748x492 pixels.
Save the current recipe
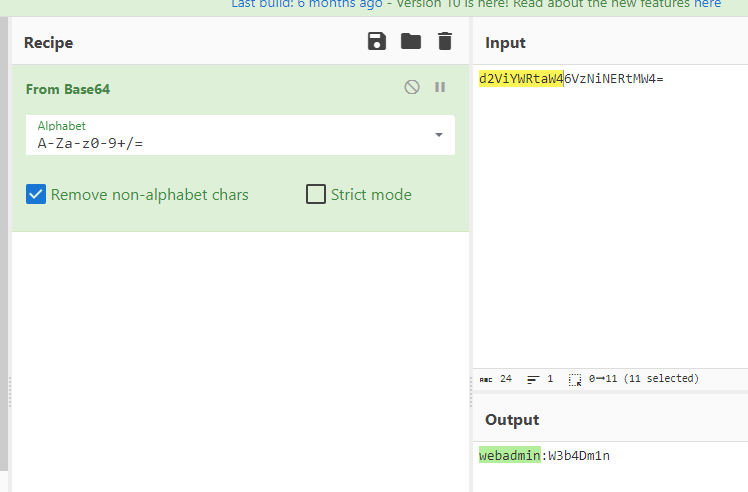376,42
